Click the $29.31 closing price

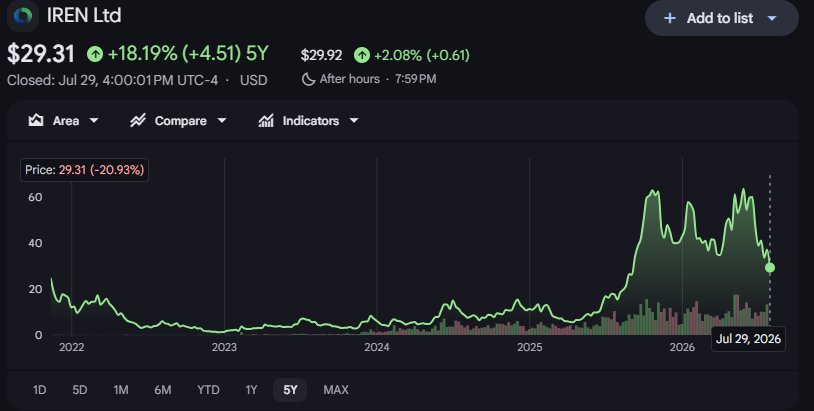click(x=40, y=54)
